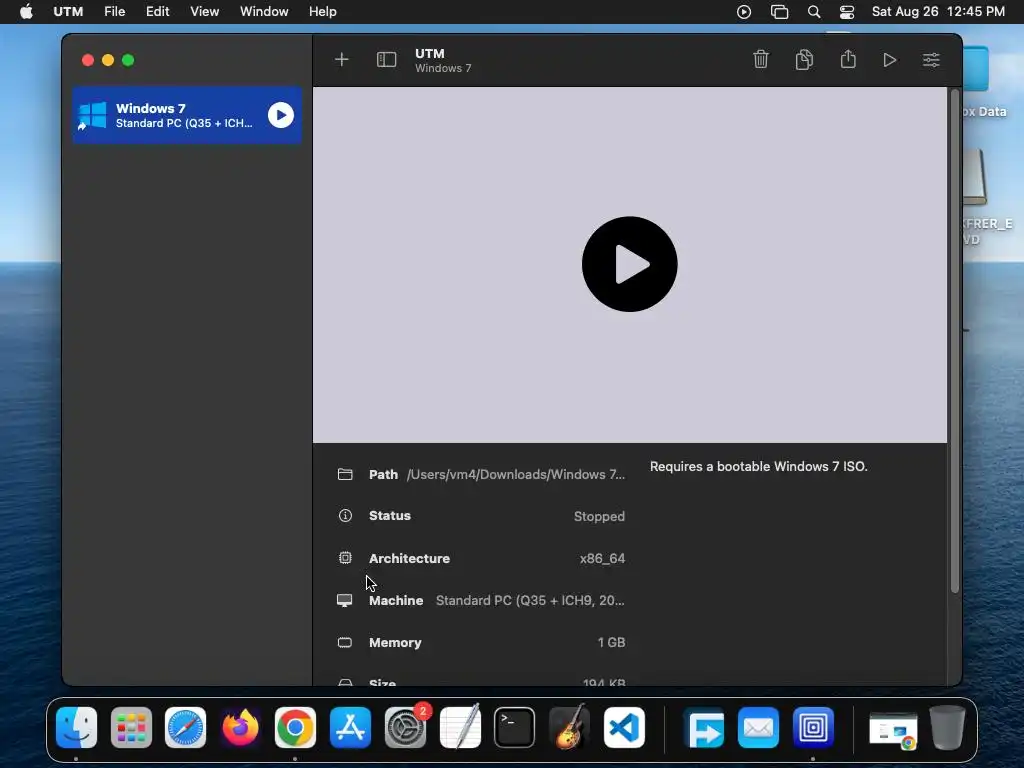Open Finder from the Dock
Image resolution: width=1024 pixels, height=768 pixels.
coord(76,728)
